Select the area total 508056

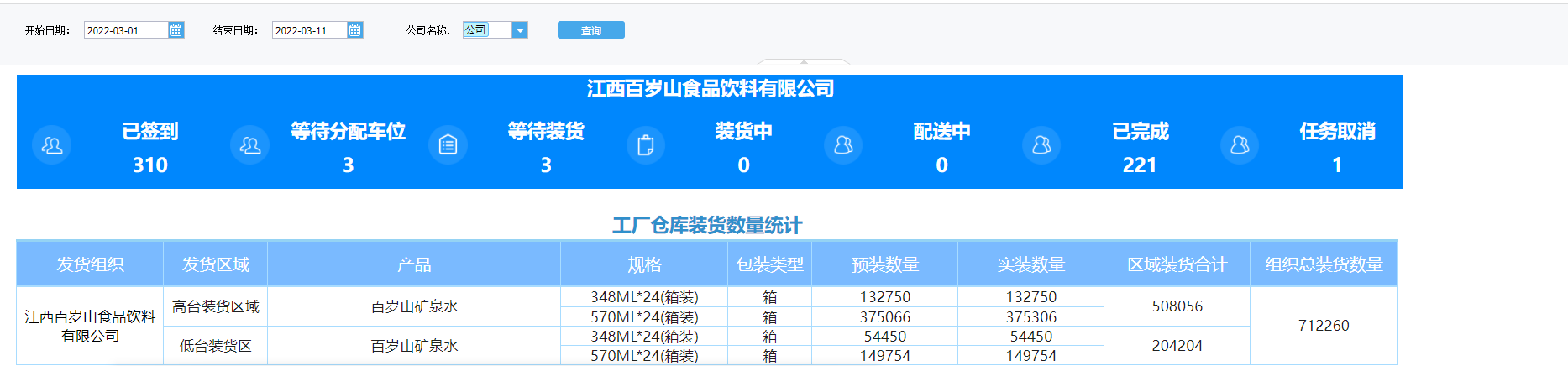coord(1177,306)
